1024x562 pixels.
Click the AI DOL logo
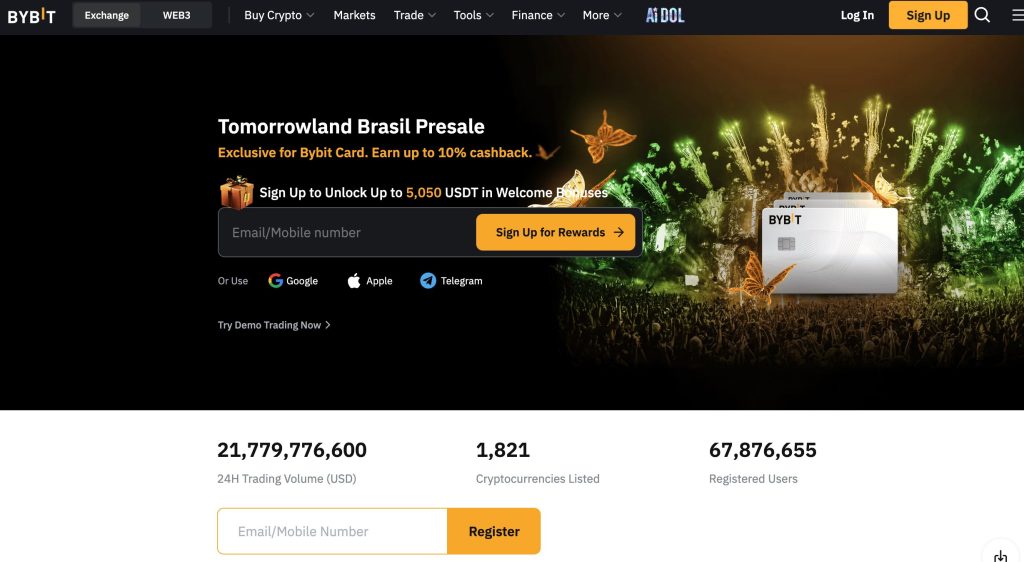click(665, 15)
